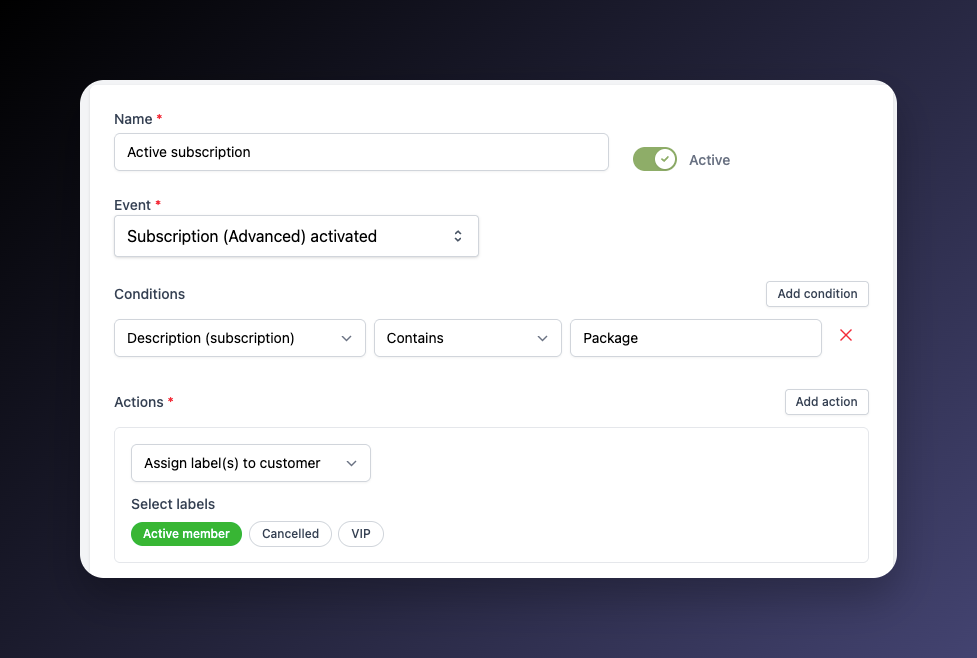This screenshot has width=977, height=658.
Task: Click the chevron in the Description (subscription) field
Action: 346,339
